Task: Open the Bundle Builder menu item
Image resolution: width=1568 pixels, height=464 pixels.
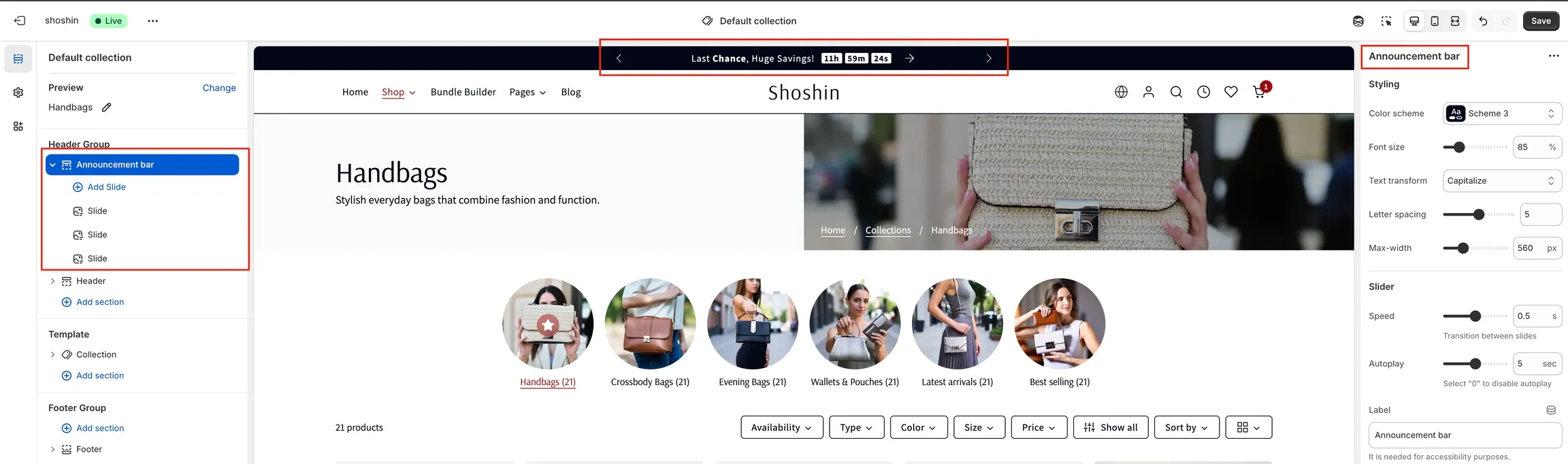Action: (x=463, y=92)
